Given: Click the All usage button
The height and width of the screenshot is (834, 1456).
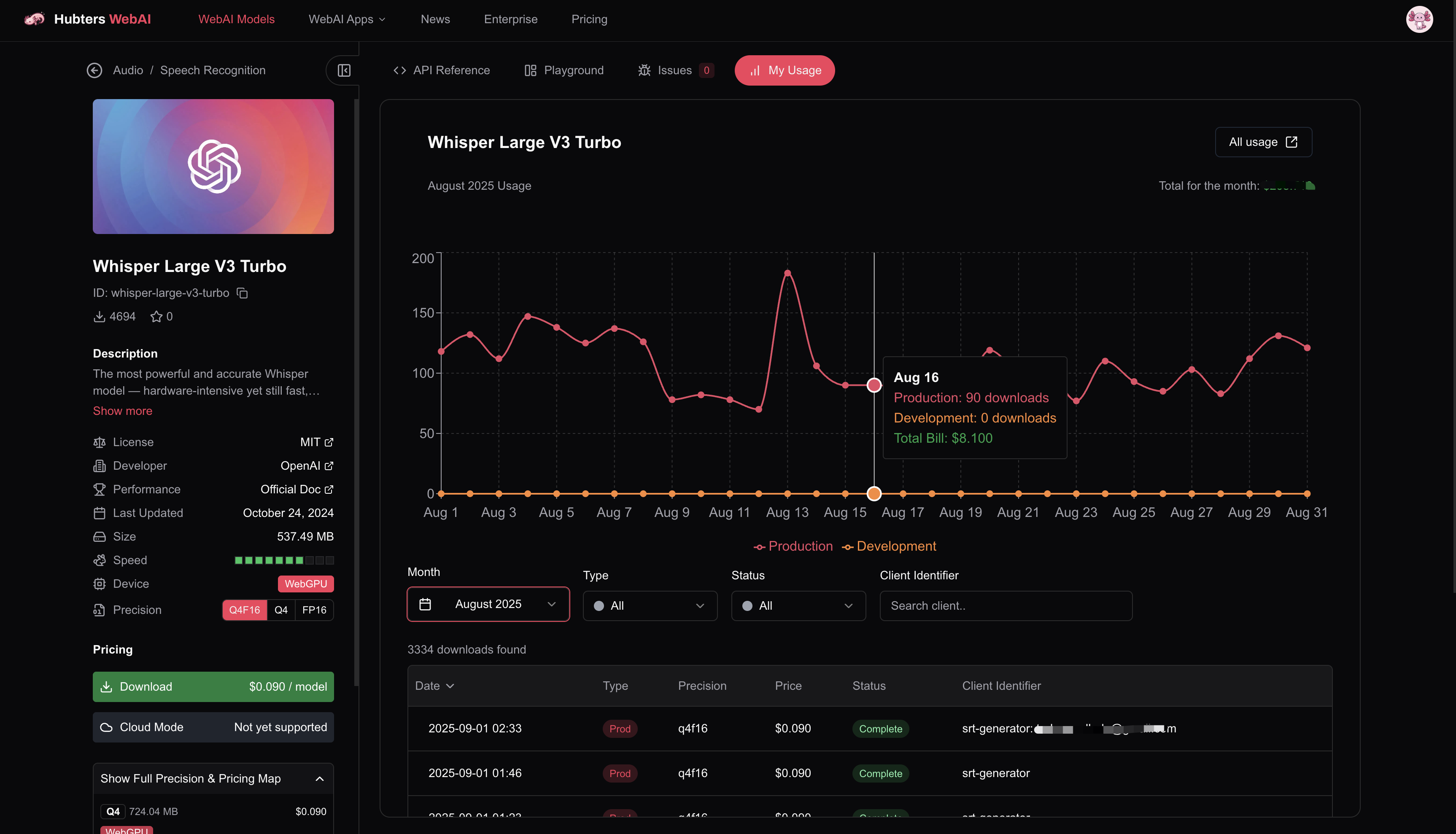Looking at the screenshot, I should pos(1263,142).
